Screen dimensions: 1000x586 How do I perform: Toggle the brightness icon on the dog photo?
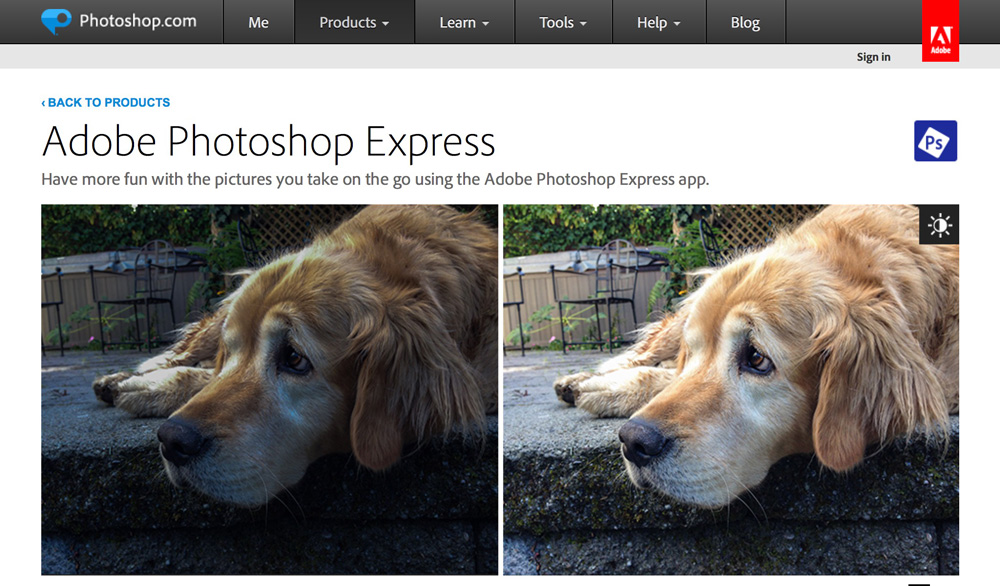pyautogui.click(x=939, y=224)
